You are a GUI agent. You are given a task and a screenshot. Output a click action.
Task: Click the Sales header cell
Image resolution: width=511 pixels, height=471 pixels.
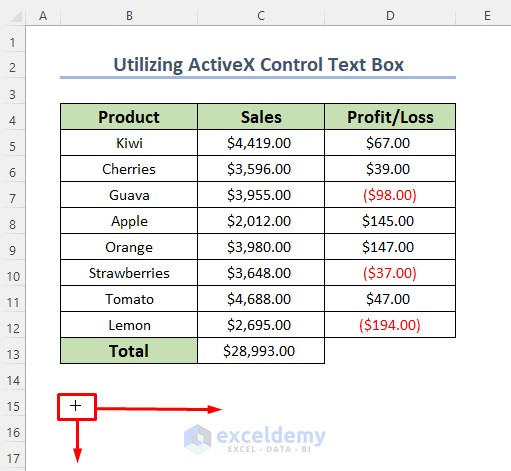(x=261, y=117)
